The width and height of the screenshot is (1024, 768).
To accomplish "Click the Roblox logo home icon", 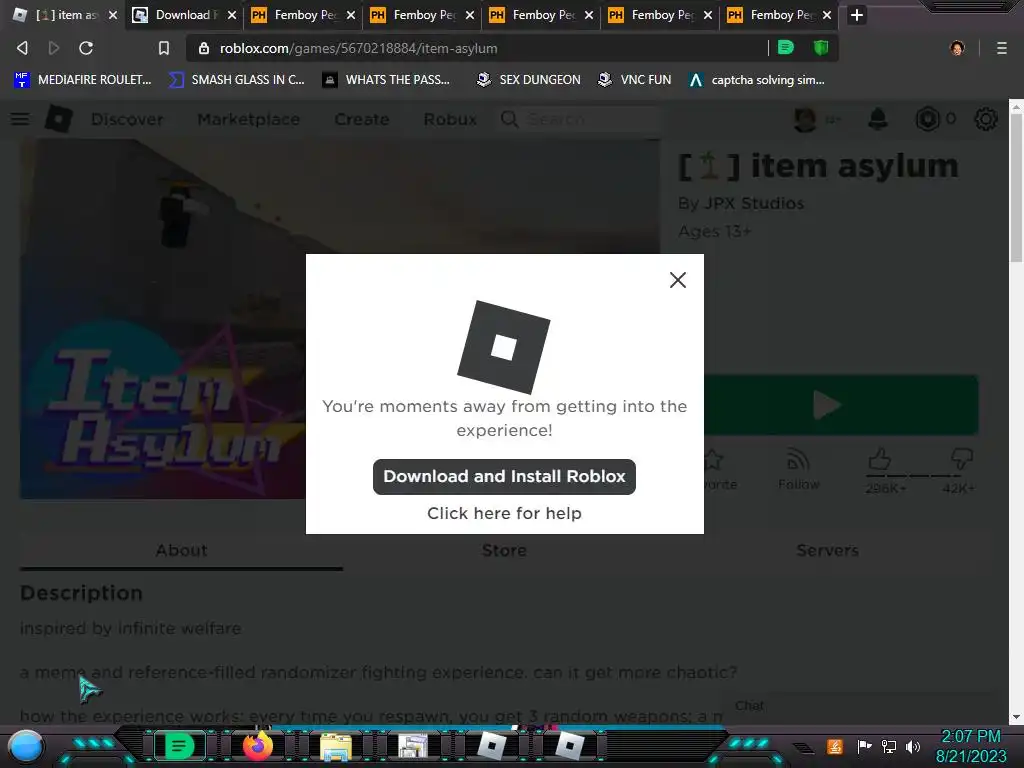I will [x=59, y=119].
